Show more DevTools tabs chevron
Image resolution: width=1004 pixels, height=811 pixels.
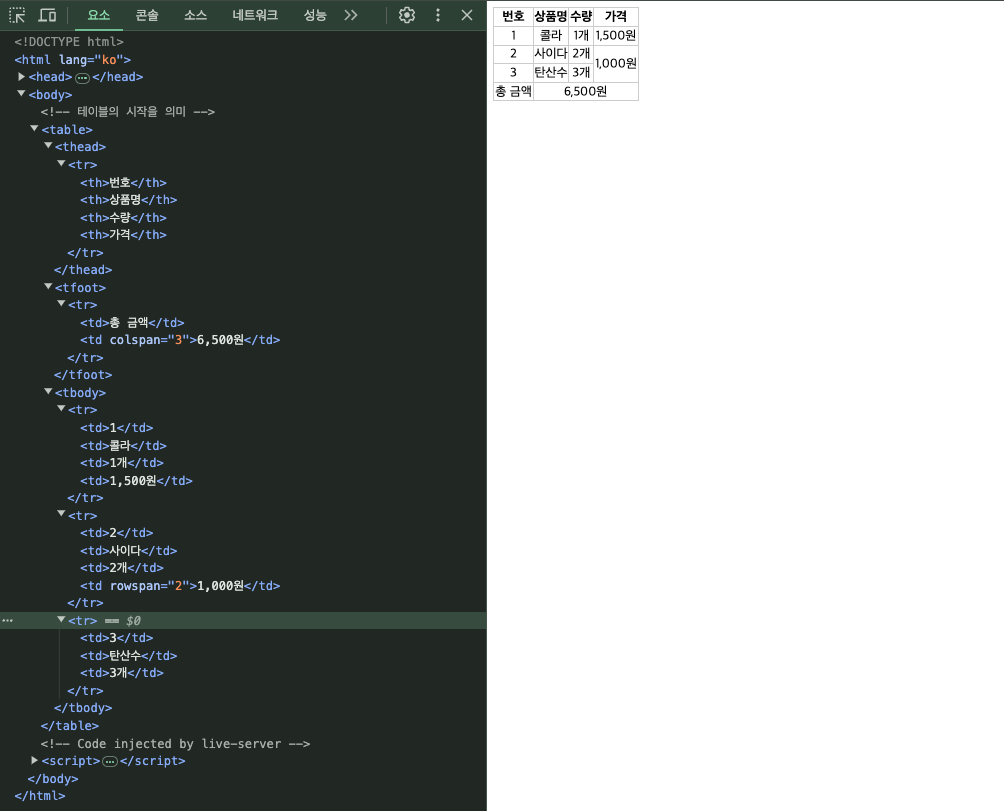tap(350, 15)
